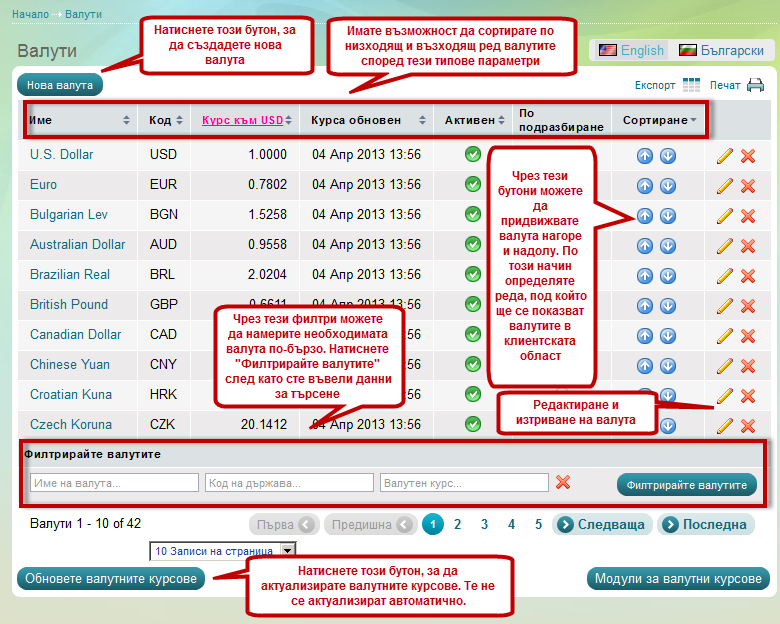Image resolution: width=780 pixels, height=624 pixels.
Task: Toggle active checkmark for Bulgarian Lev
Action: click(x=473, y=215)
